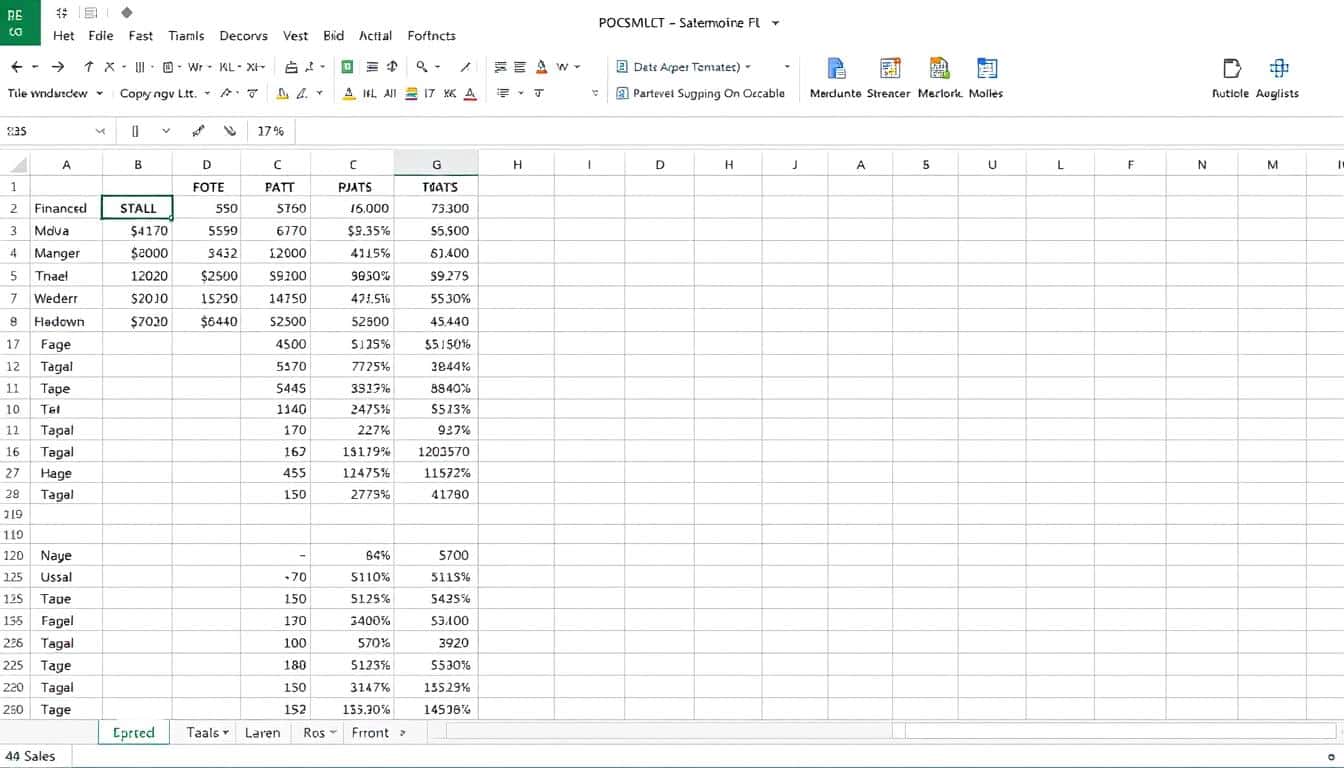Viewport: 1344px width, 768px height.
Task: Open the Actlal menu
Action: pyautogui.click(x=375, y=35)
